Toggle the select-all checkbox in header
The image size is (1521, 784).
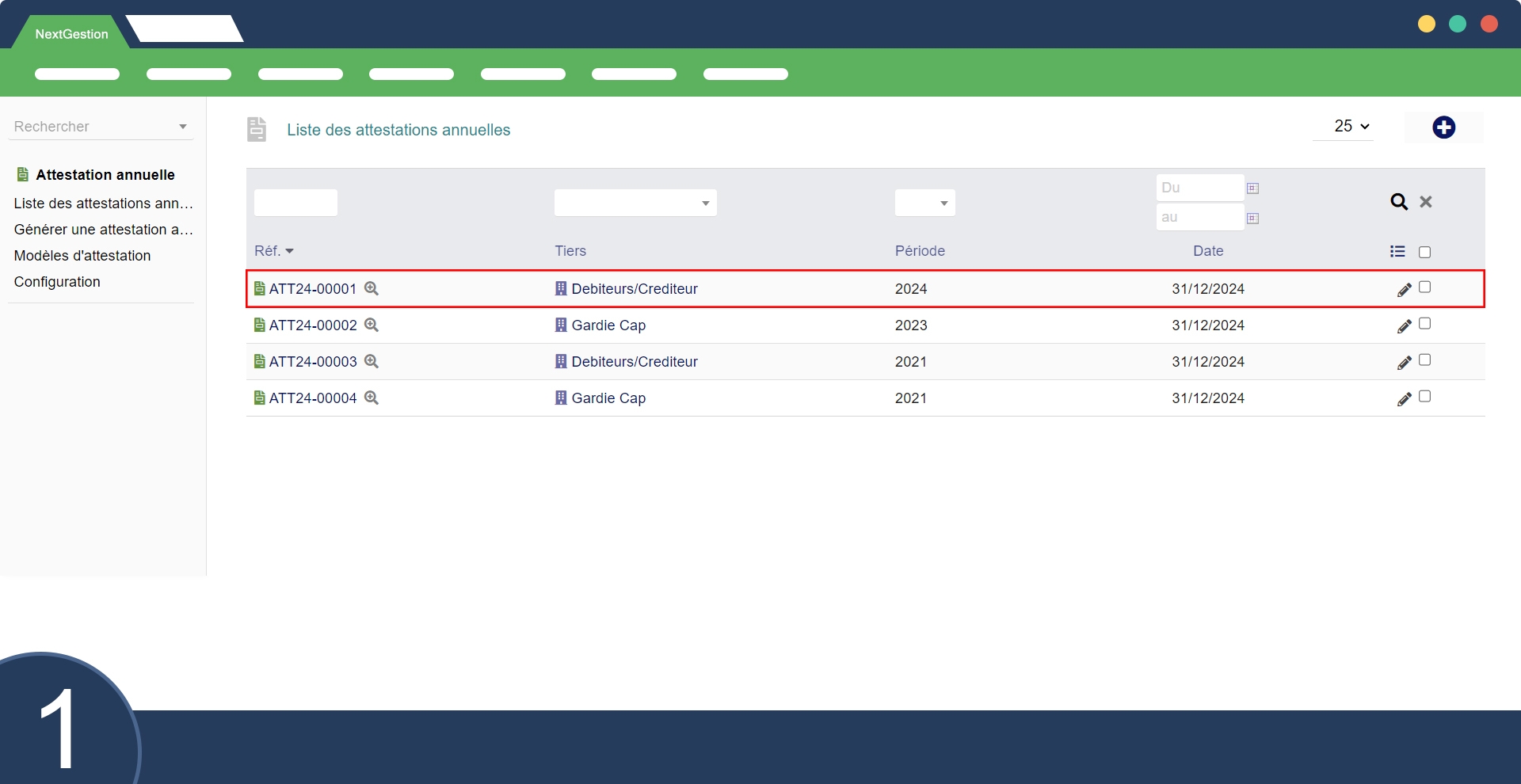[1424, 253]
